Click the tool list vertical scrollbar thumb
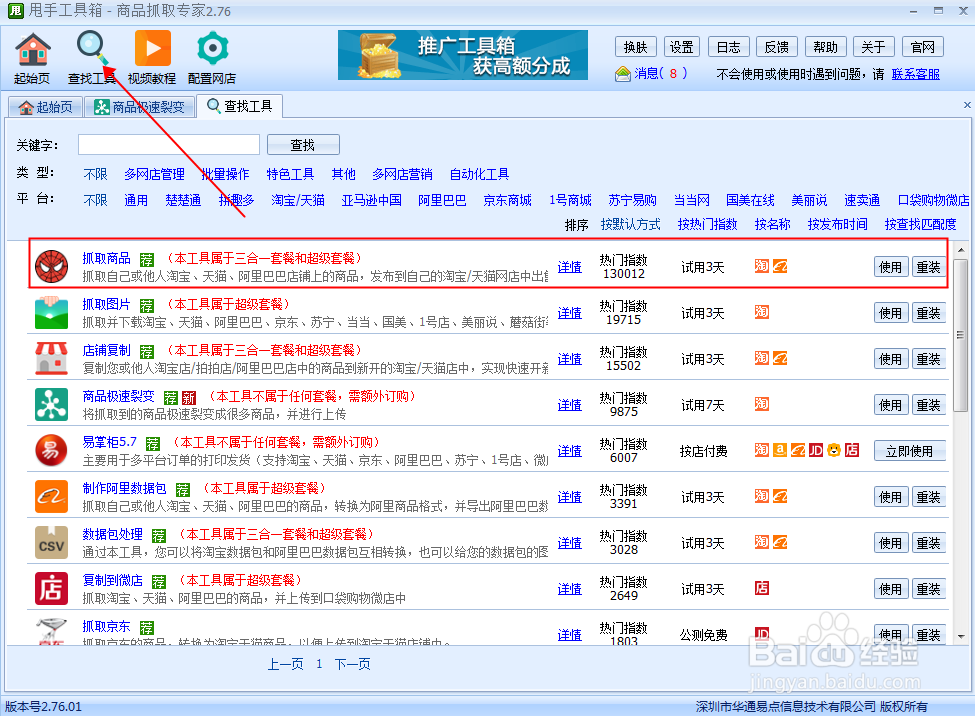The image size is (975, 716). click(961, 335)
